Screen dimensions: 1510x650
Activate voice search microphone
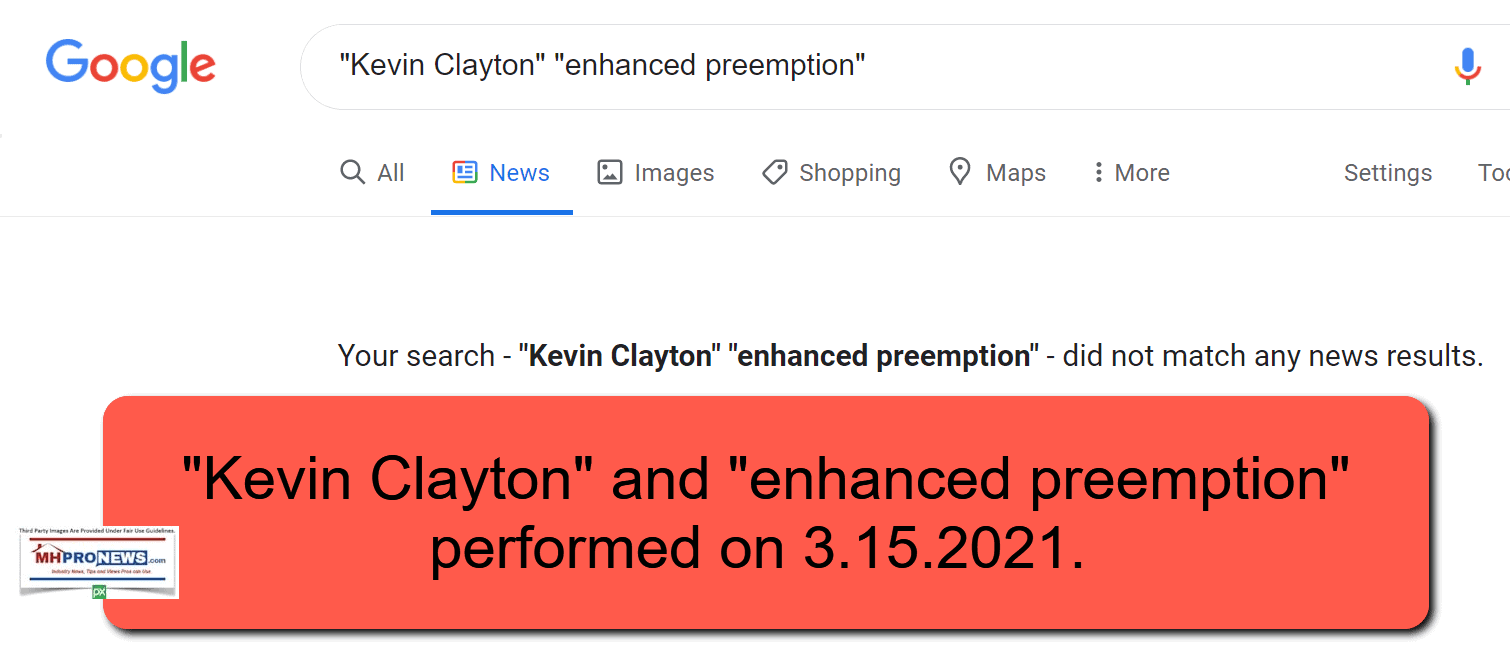(1467, 66)
